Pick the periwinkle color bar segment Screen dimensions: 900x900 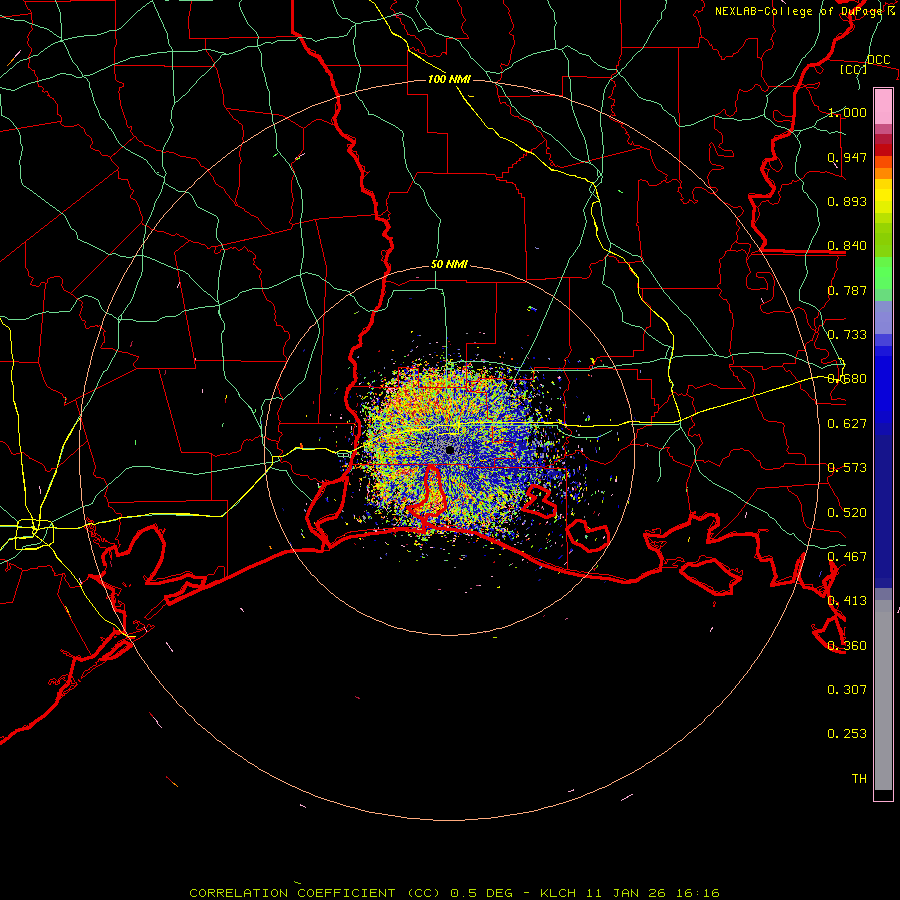883,317
